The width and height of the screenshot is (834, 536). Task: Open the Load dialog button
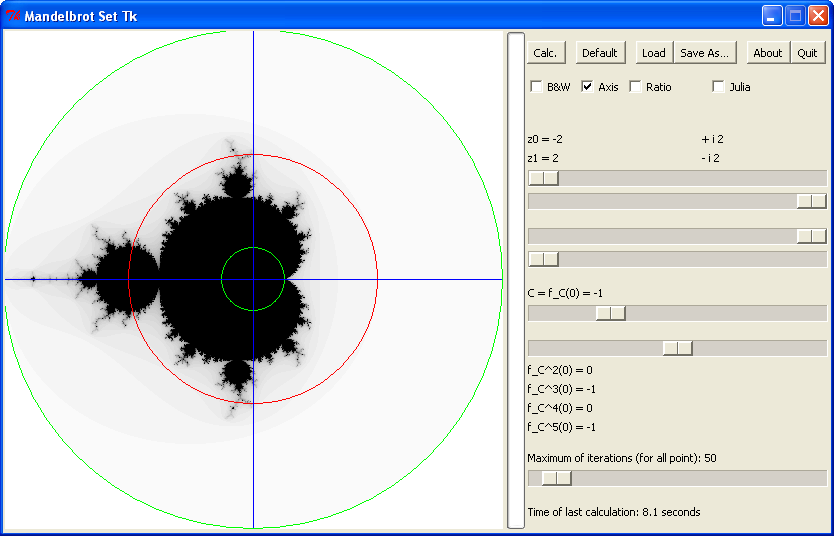(x=653, y=53)
